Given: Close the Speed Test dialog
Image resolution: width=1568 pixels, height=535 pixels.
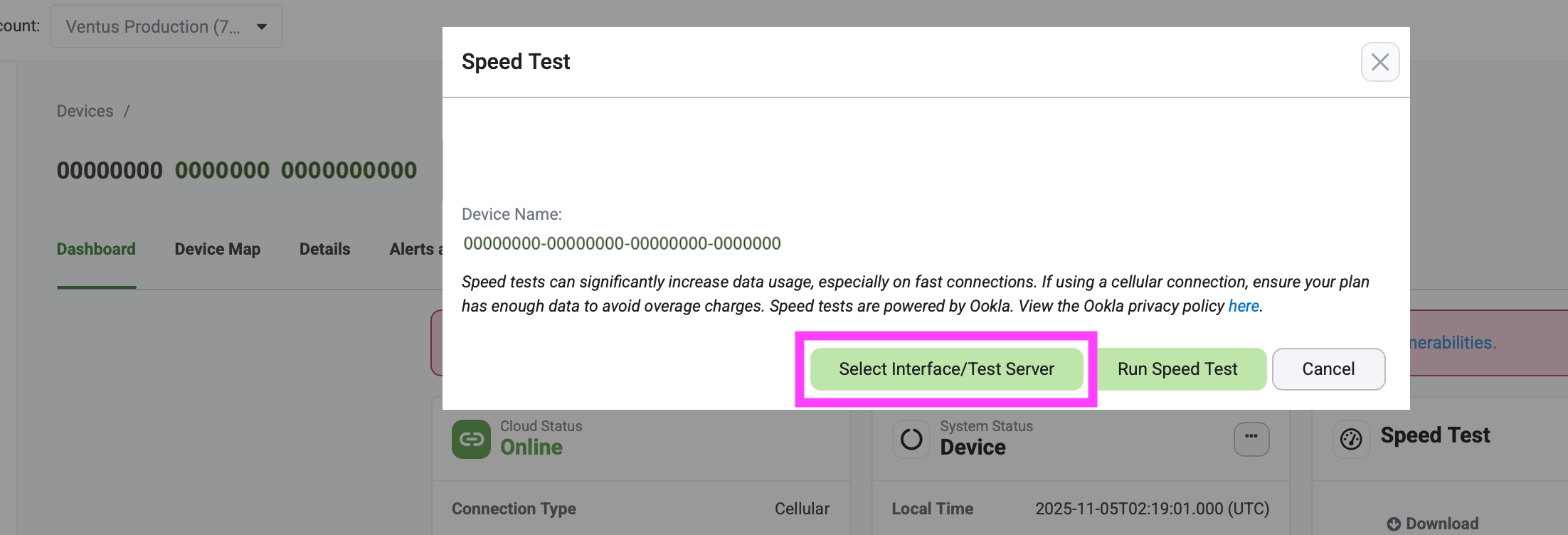Looking at the screenshot, I should pyautogui.click(x=1379, y=62).
